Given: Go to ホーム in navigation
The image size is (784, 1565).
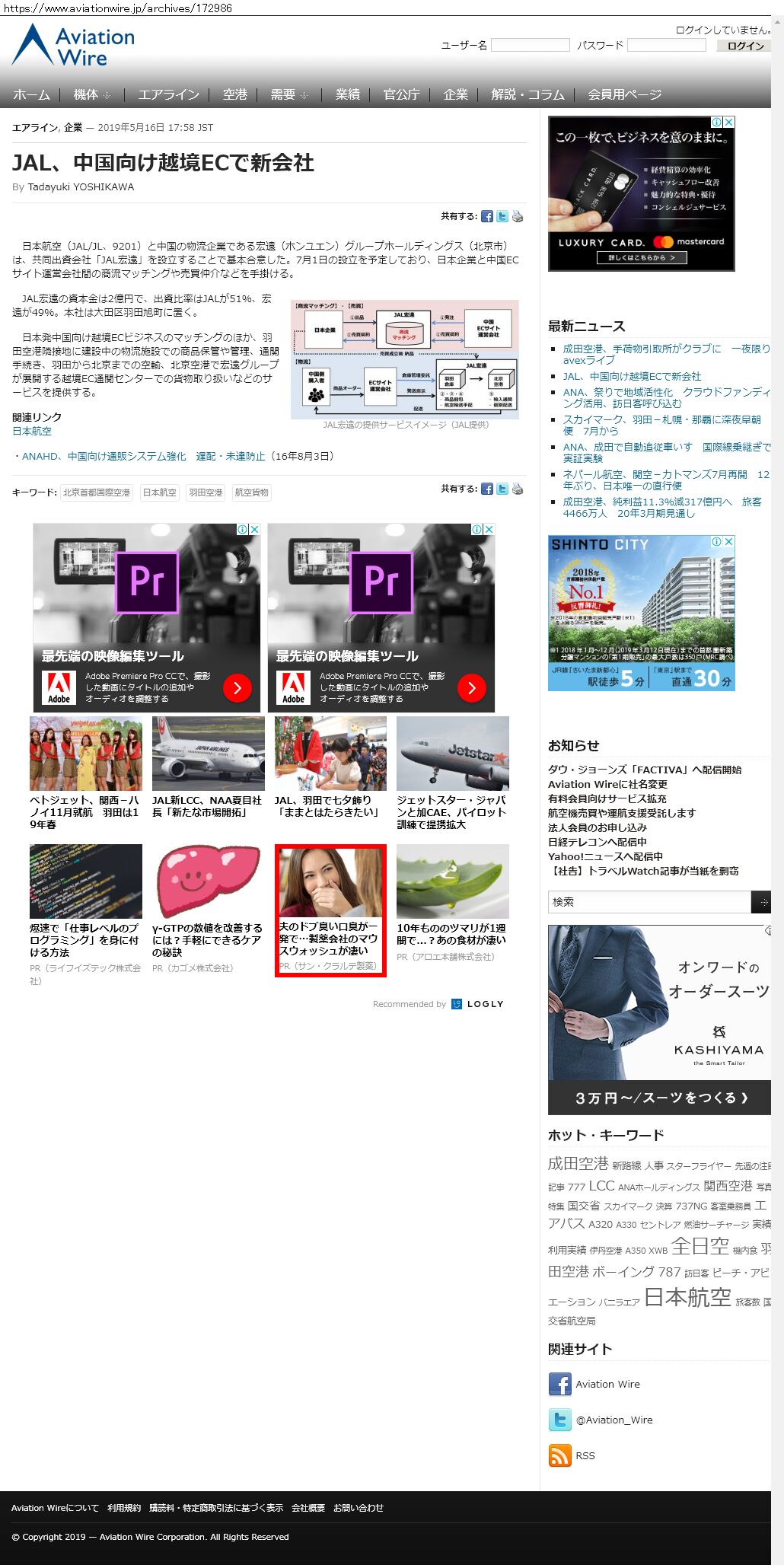Looking at the screenshot, I should [31, 94].
